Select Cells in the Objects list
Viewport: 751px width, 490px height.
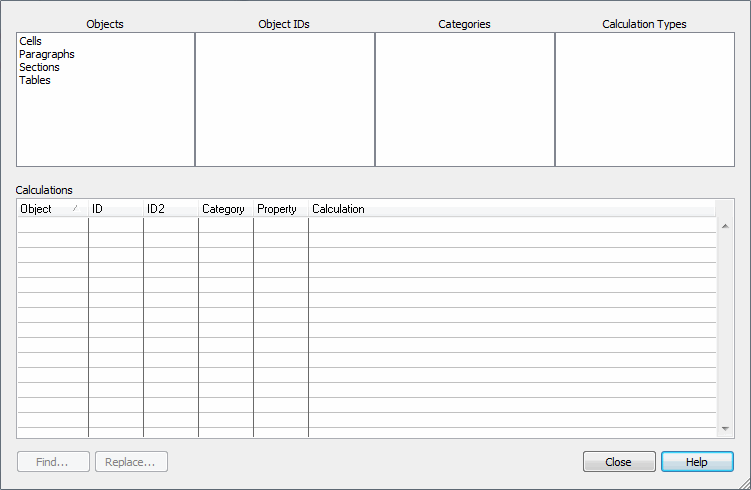pyautogui.click(x=30, y=41)
